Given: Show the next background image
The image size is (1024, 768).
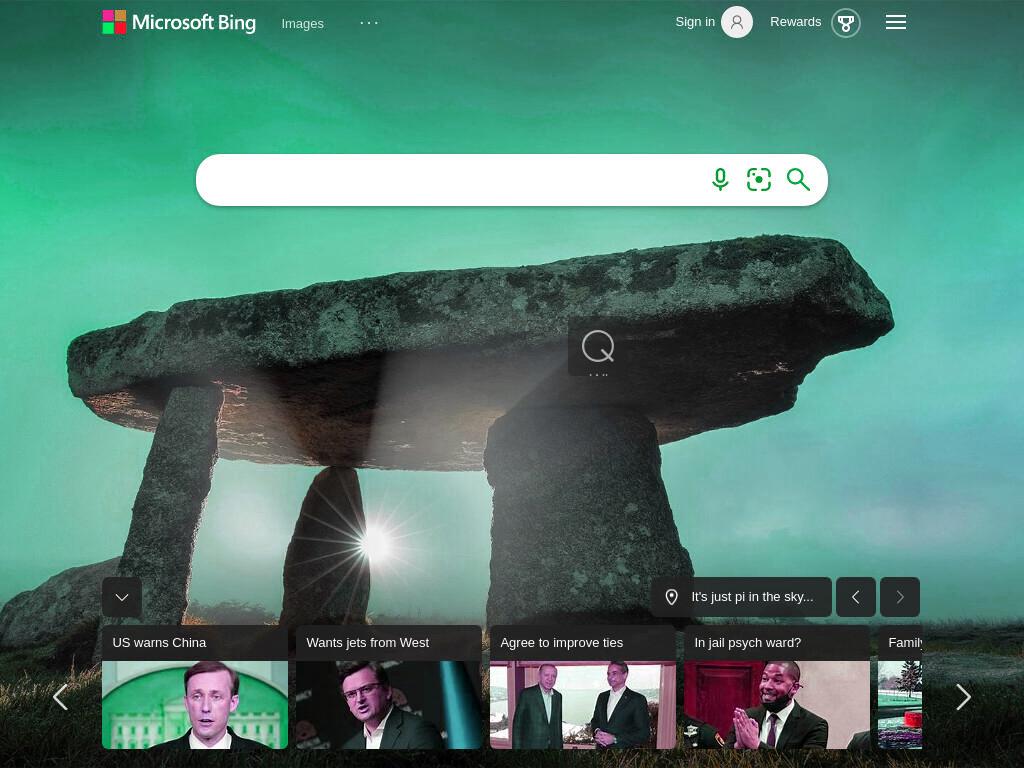Looking at the screenshot, I should (900, 597).
